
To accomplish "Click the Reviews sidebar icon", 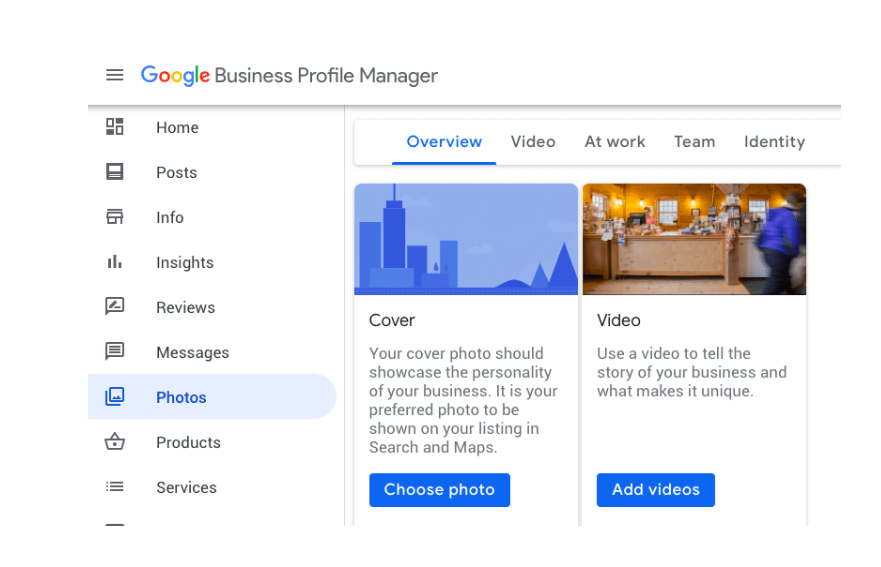I will (115, 307).
